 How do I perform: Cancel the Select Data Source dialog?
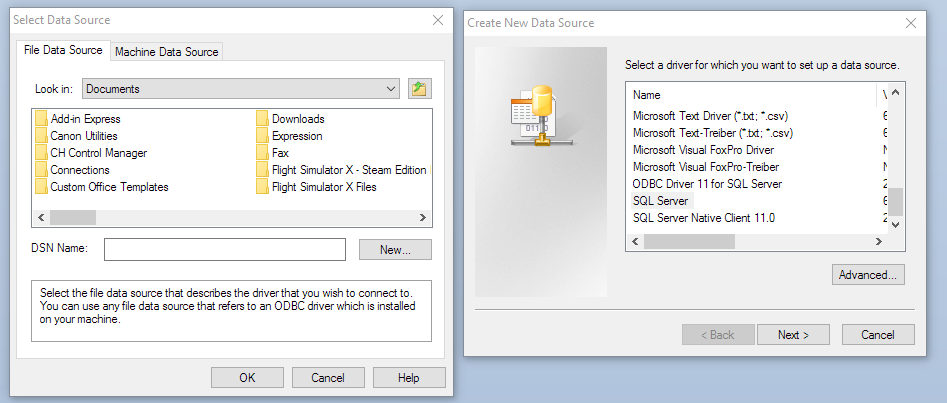click(x=328, y=378)
